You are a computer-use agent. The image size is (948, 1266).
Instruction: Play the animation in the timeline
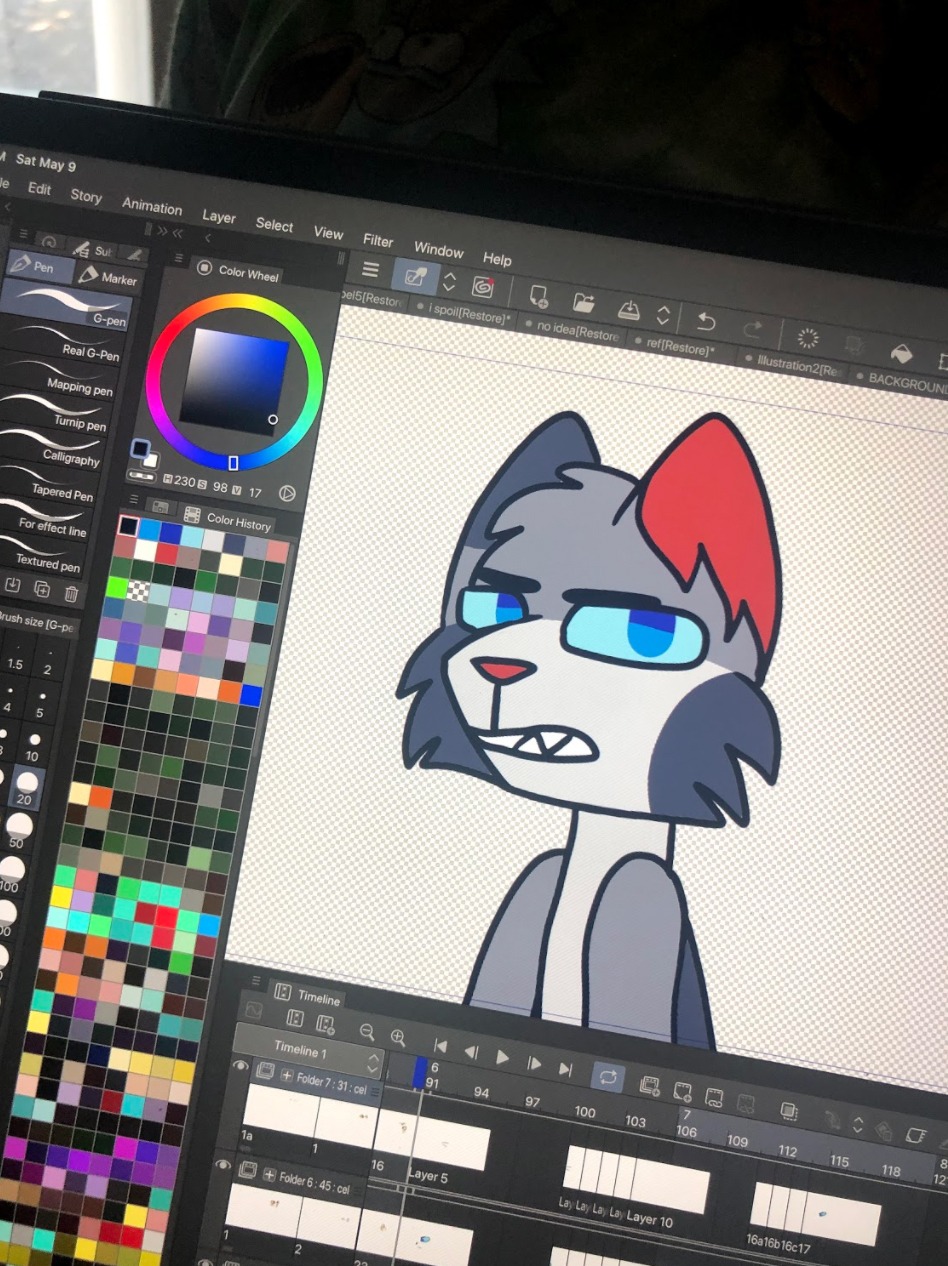pyautogui.click(x=502, y=1057)
